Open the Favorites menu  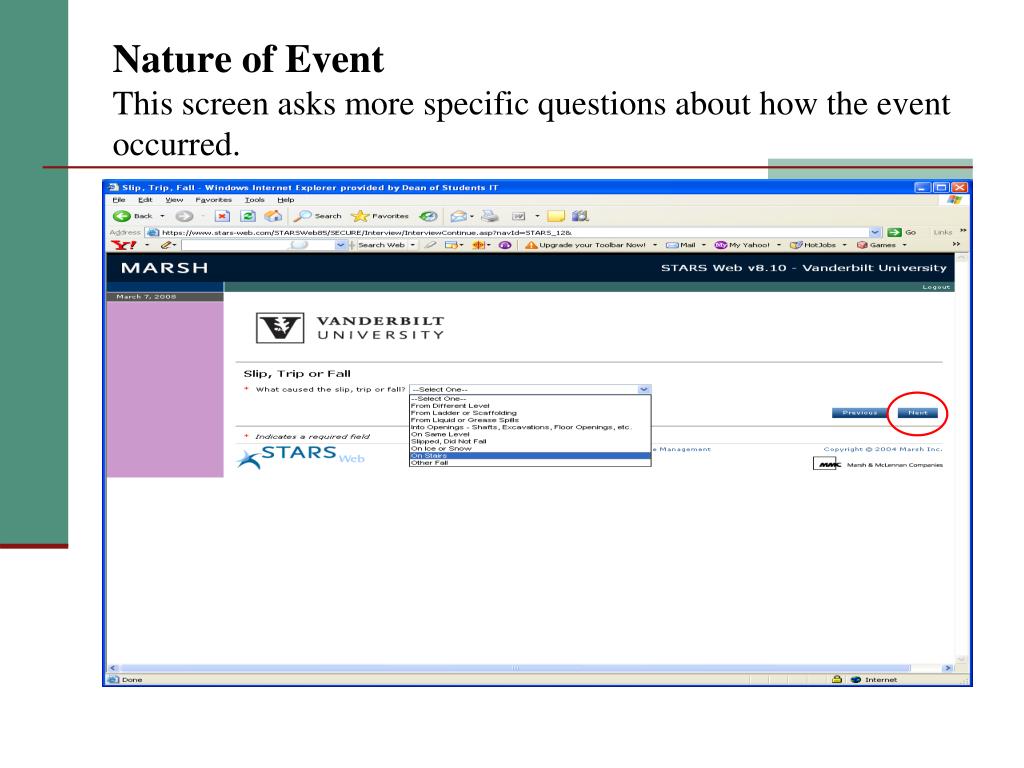214,200
